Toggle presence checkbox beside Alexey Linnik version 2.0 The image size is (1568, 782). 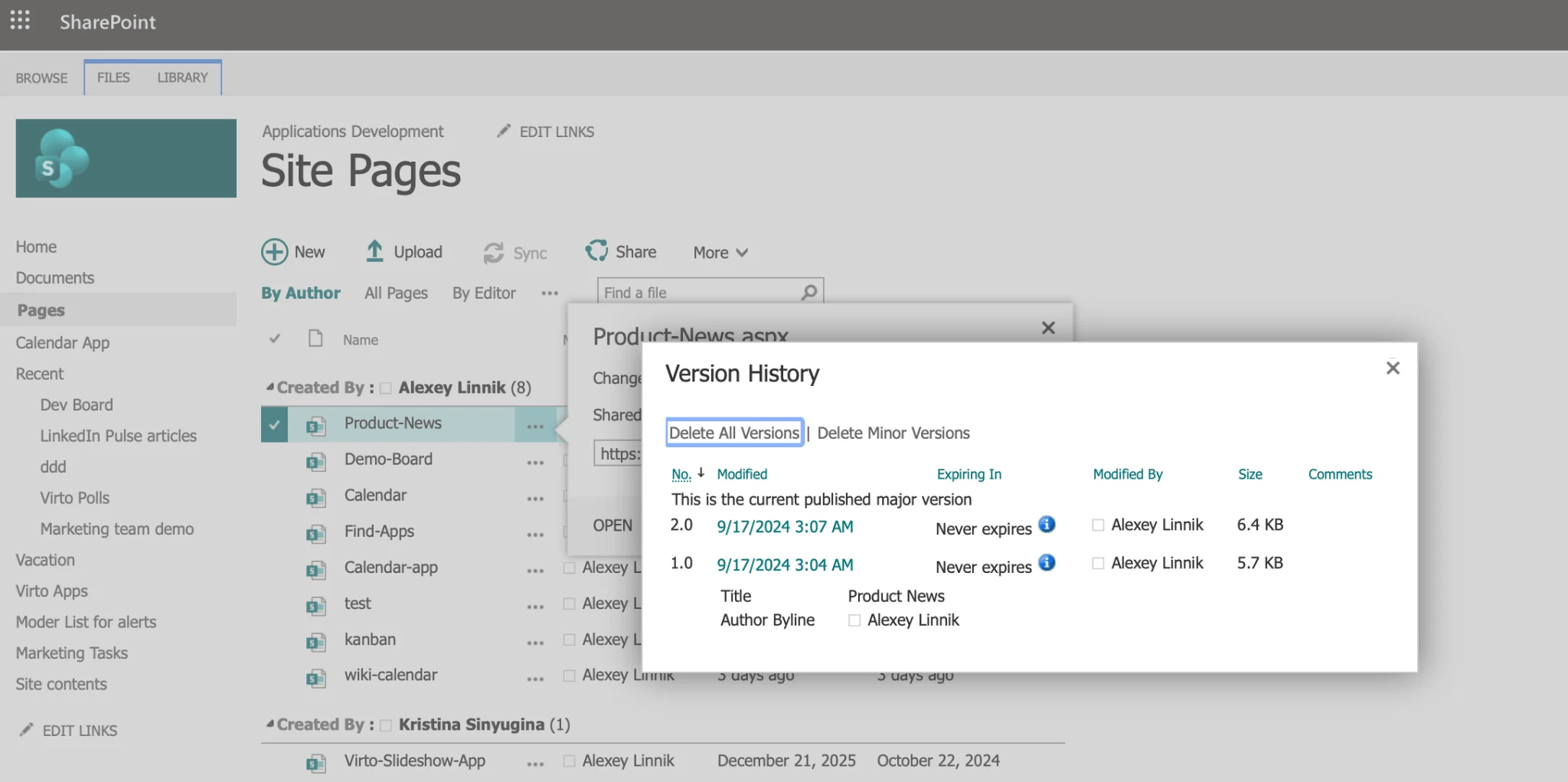(x=1098, y=525)
